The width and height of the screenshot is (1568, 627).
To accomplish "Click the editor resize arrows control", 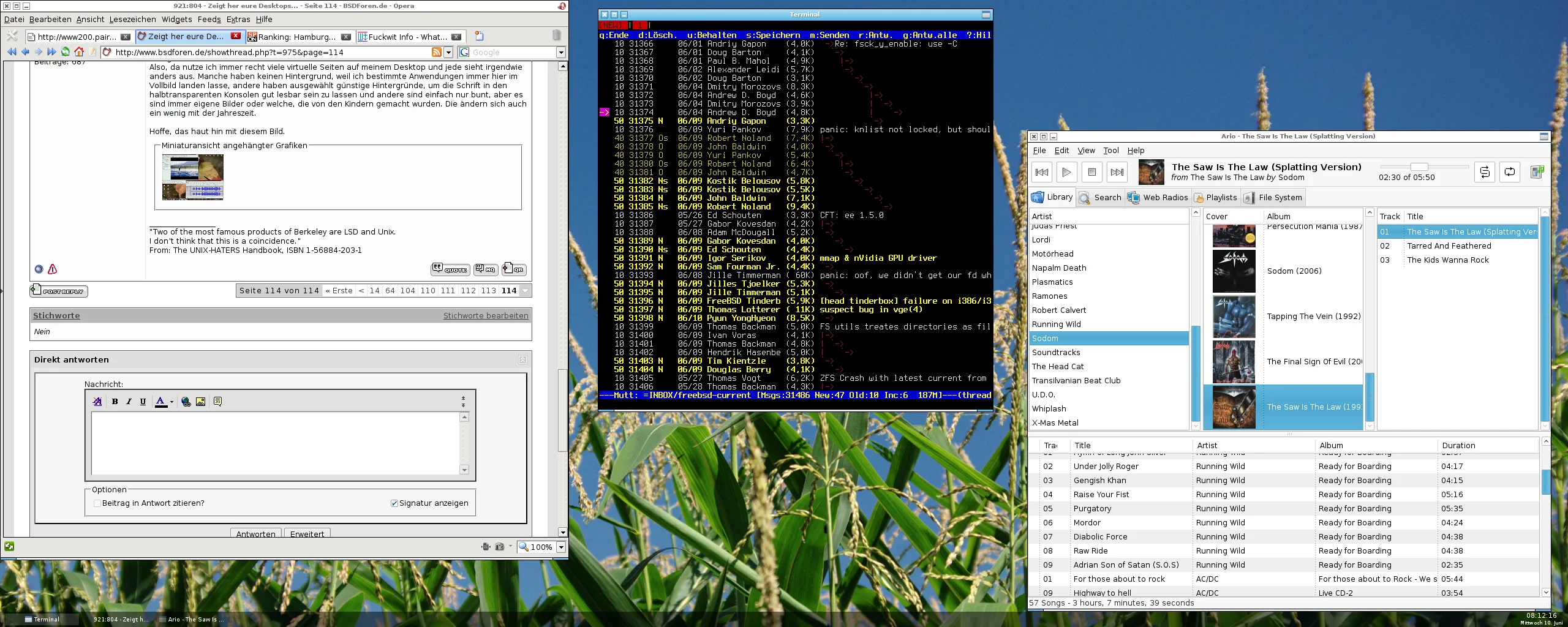I will (463, 402).
